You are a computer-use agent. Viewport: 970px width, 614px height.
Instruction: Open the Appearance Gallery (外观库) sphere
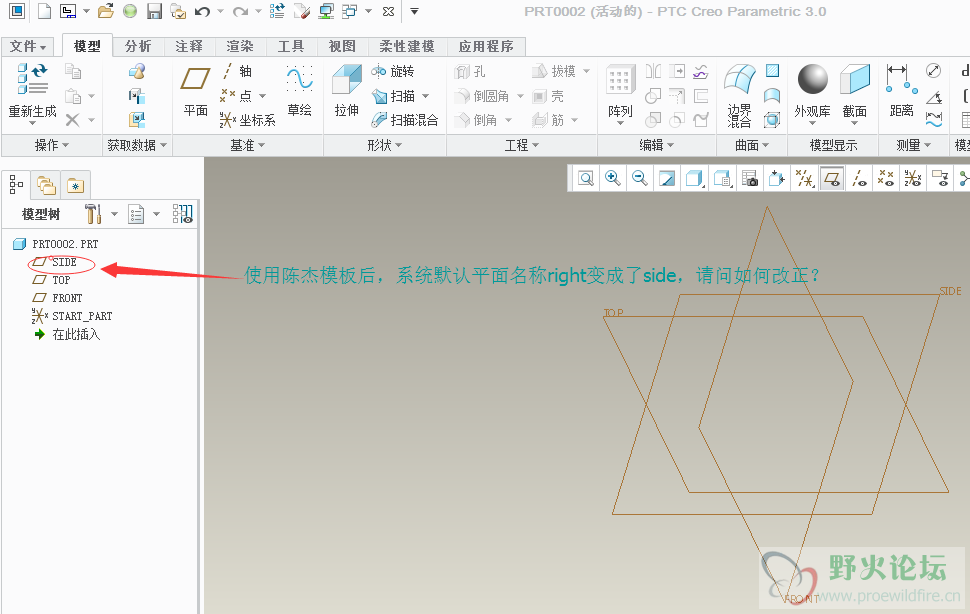coord(812,79)
